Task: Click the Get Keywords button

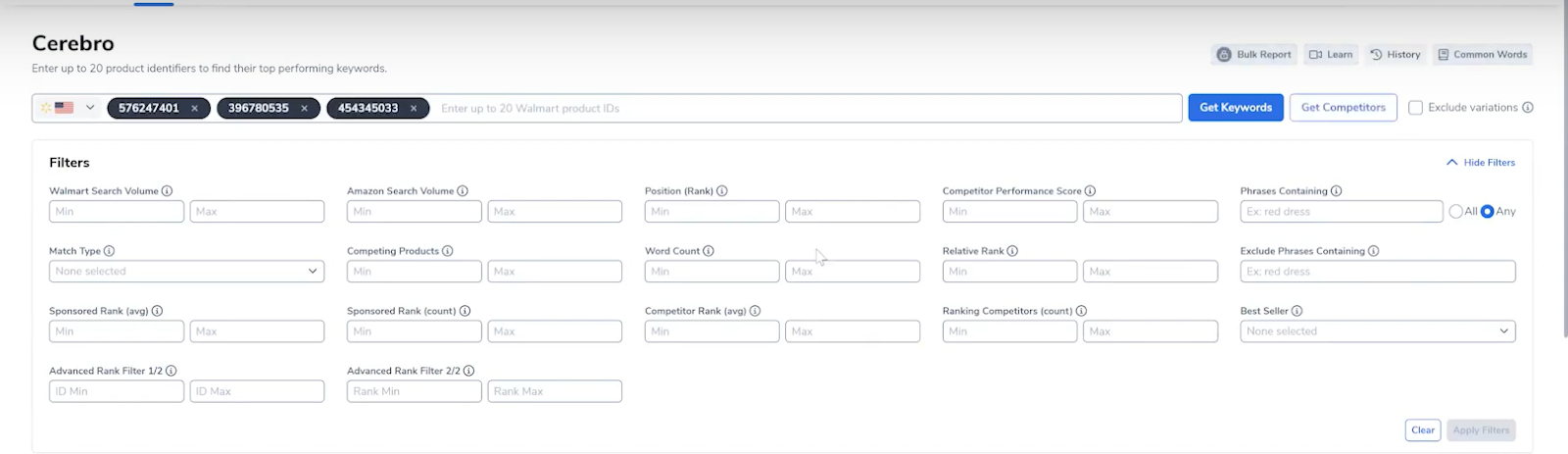Action: [1236, 108]
